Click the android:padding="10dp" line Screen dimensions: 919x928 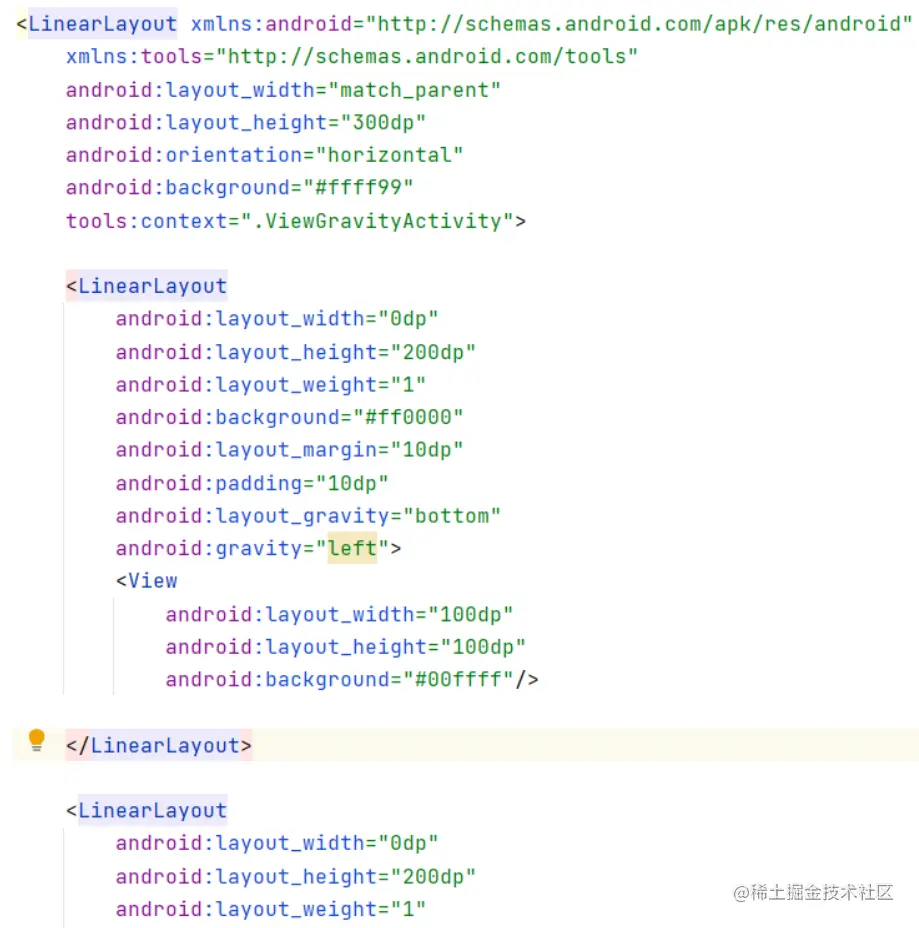(252, 484)
